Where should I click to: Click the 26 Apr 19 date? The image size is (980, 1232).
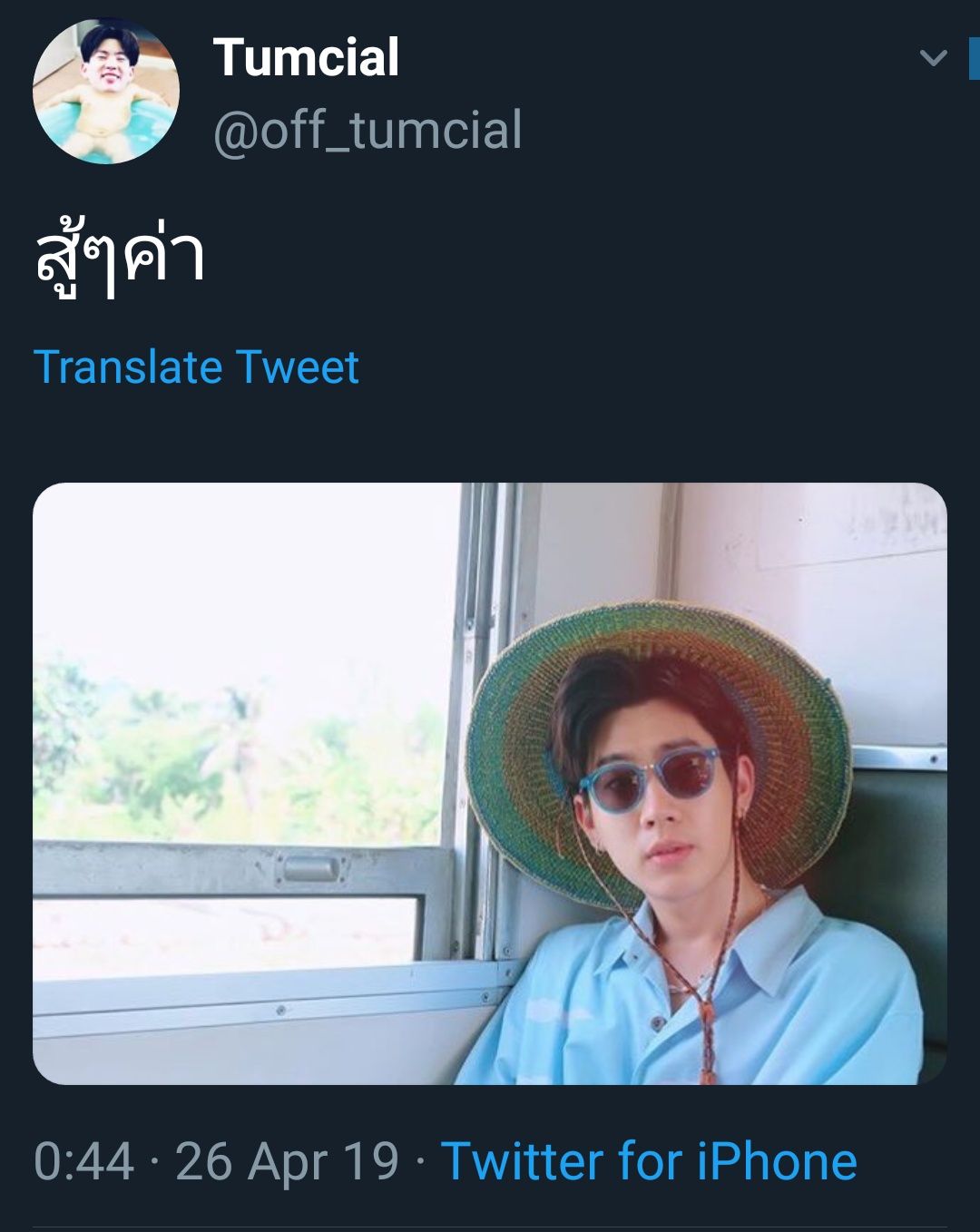(287, 1161)
